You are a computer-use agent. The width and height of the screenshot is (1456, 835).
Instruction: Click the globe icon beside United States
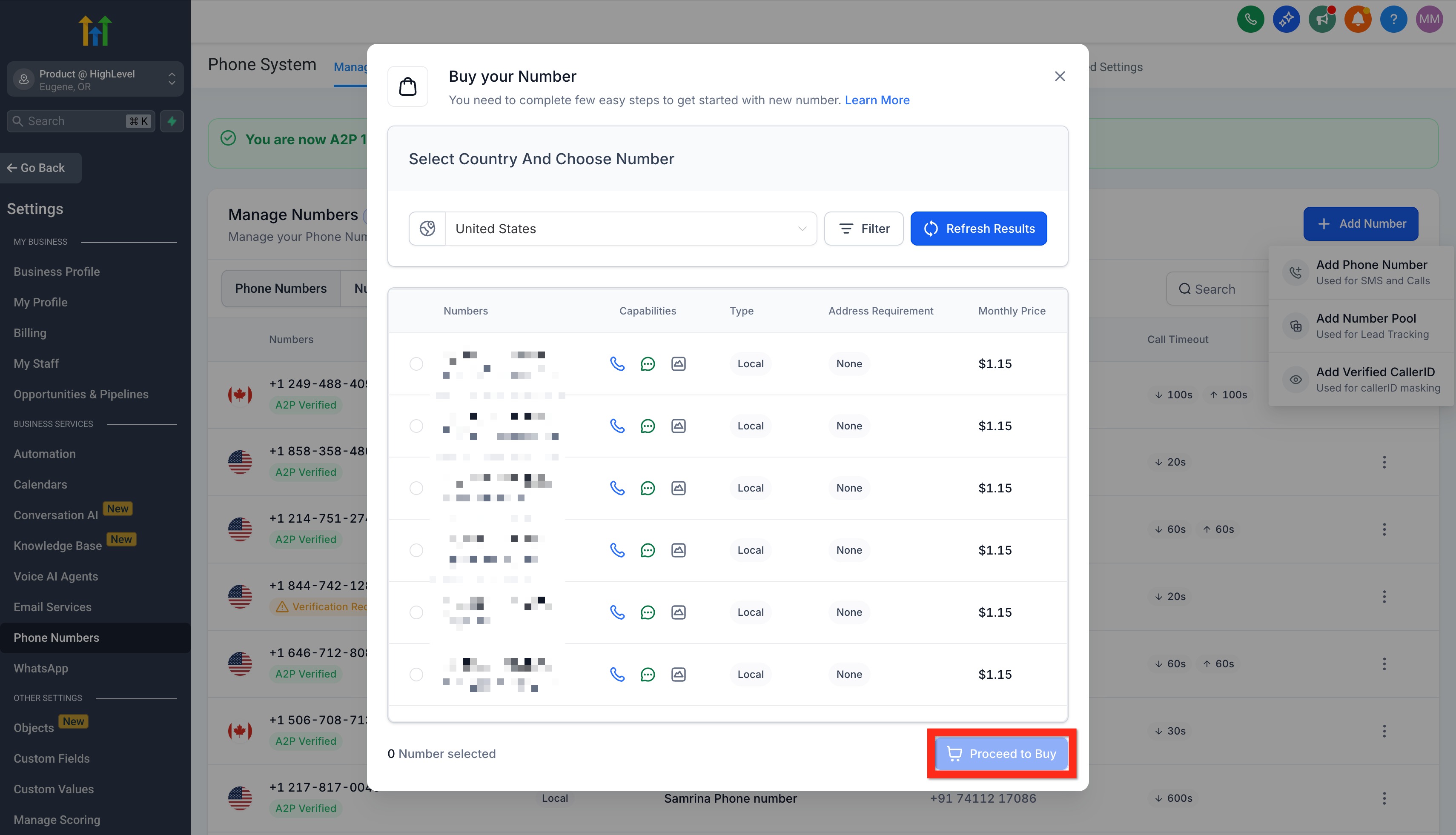[x=427, y=229]
